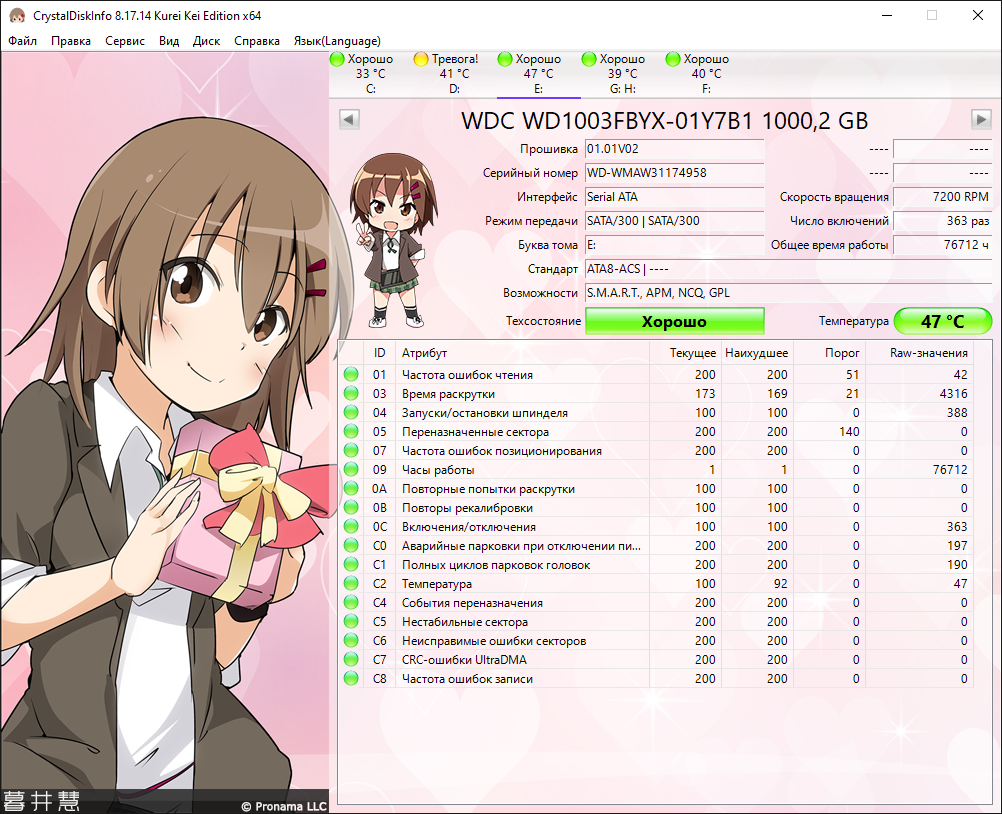Select the Повторные попытки раскрутки attribute text

click(488, 489)
